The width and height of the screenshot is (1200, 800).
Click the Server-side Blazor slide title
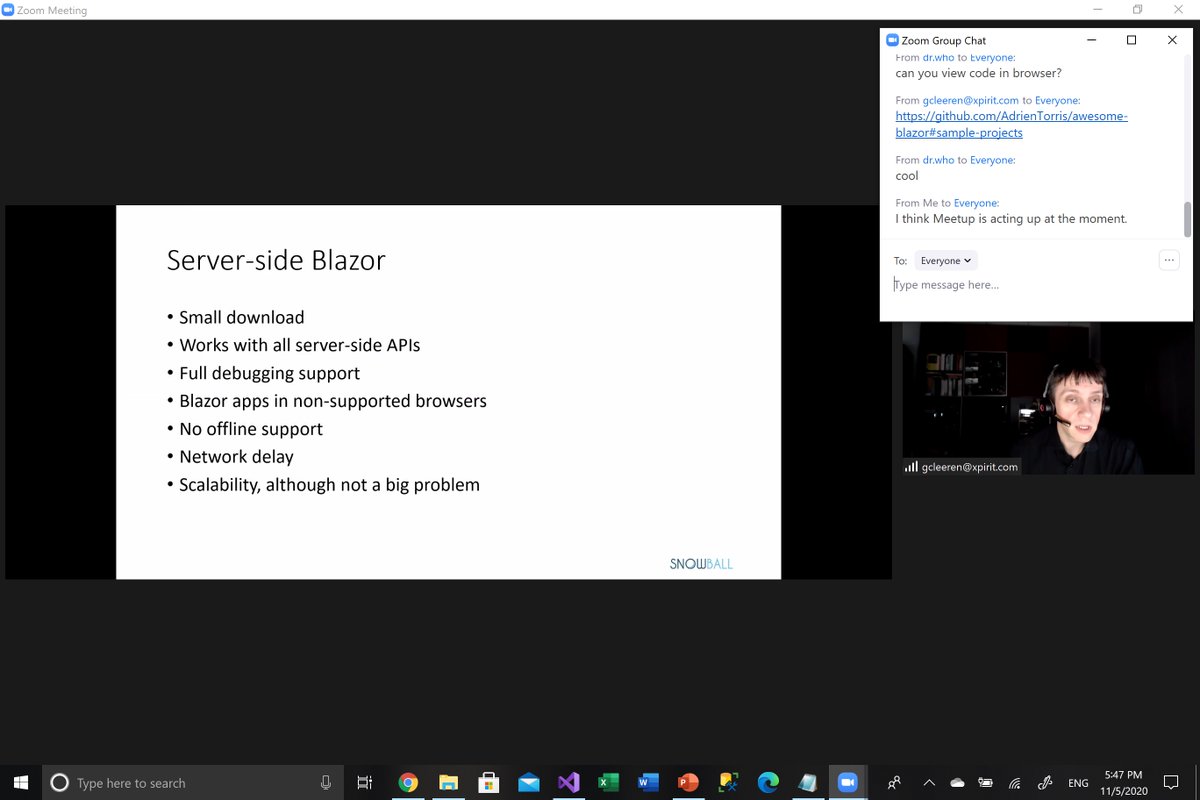(x=276, y=260)
